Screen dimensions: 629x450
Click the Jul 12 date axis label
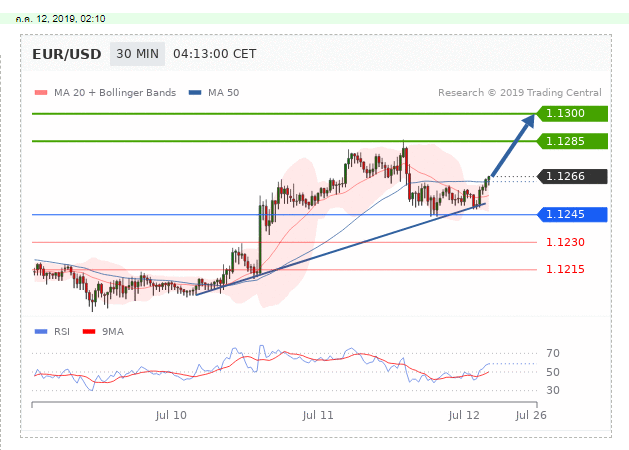point(464,415)
